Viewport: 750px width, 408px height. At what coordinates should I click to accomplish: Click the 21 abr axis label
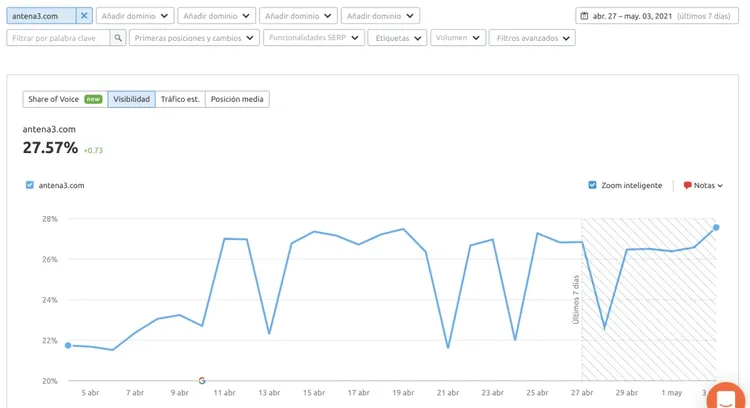point(448,393)
